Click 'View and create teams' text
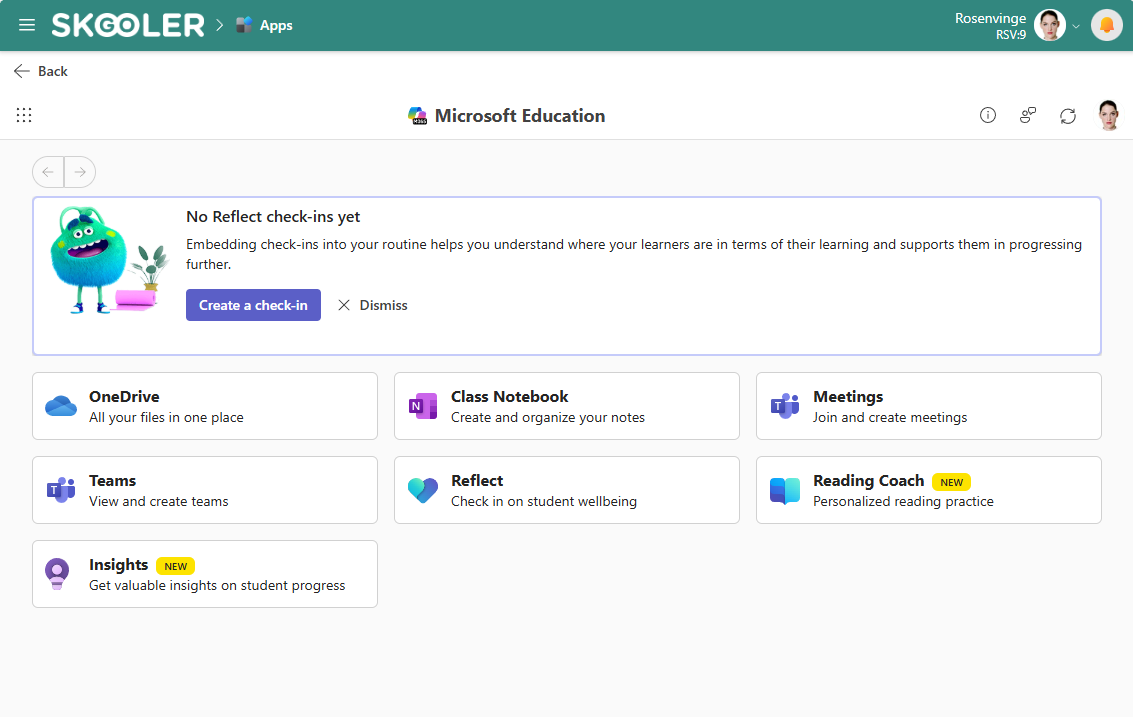The width and height of the screenshot is (1133, 717). 158,502
